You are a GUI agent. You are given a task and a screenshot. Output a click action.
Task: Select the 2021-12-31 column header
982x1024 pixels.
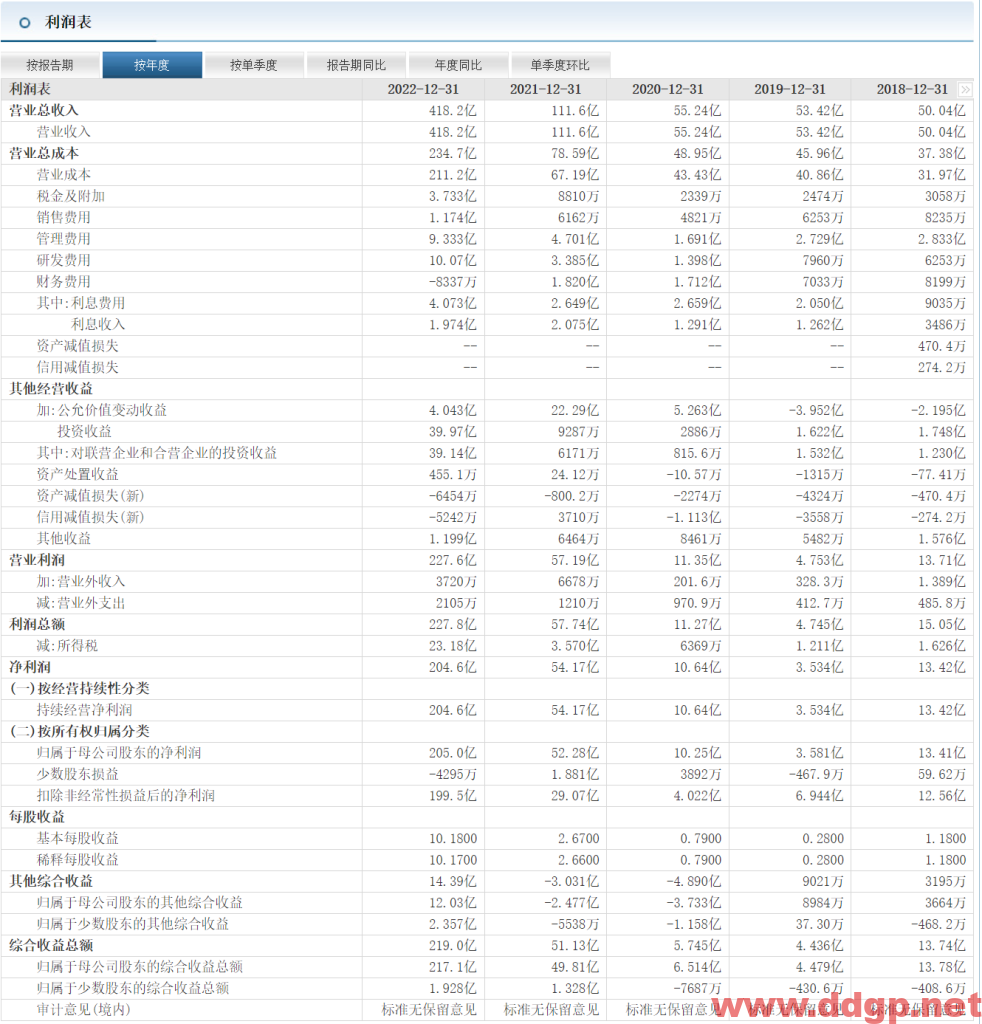point(545,89)
